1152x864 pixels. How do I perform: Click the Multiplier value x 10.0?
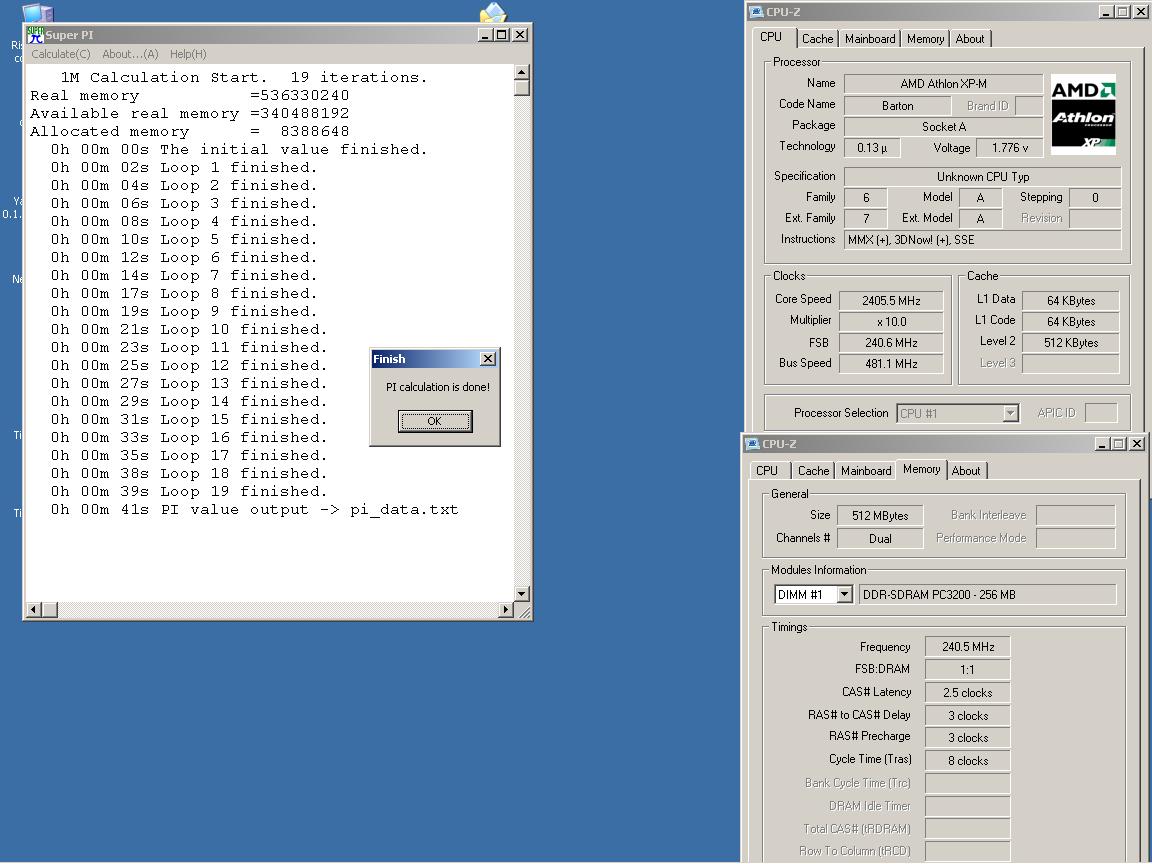[891, 322]
